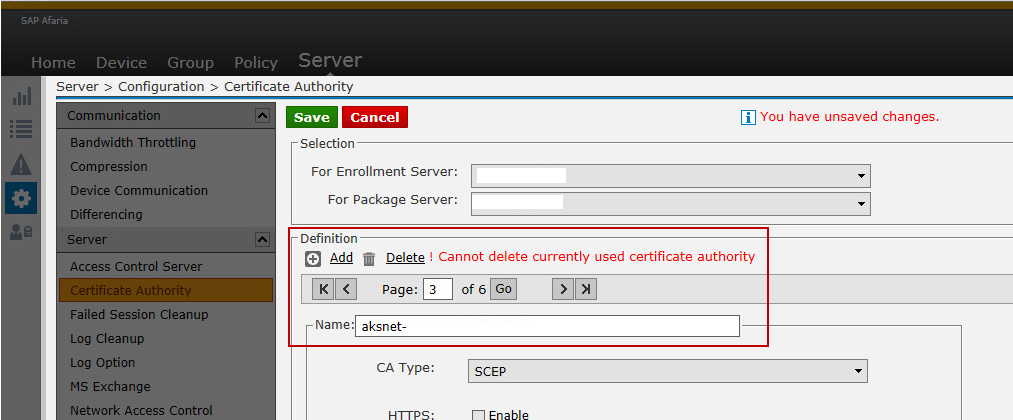Expand the CA Type SCEP dropdown

[x=667, y=371]
